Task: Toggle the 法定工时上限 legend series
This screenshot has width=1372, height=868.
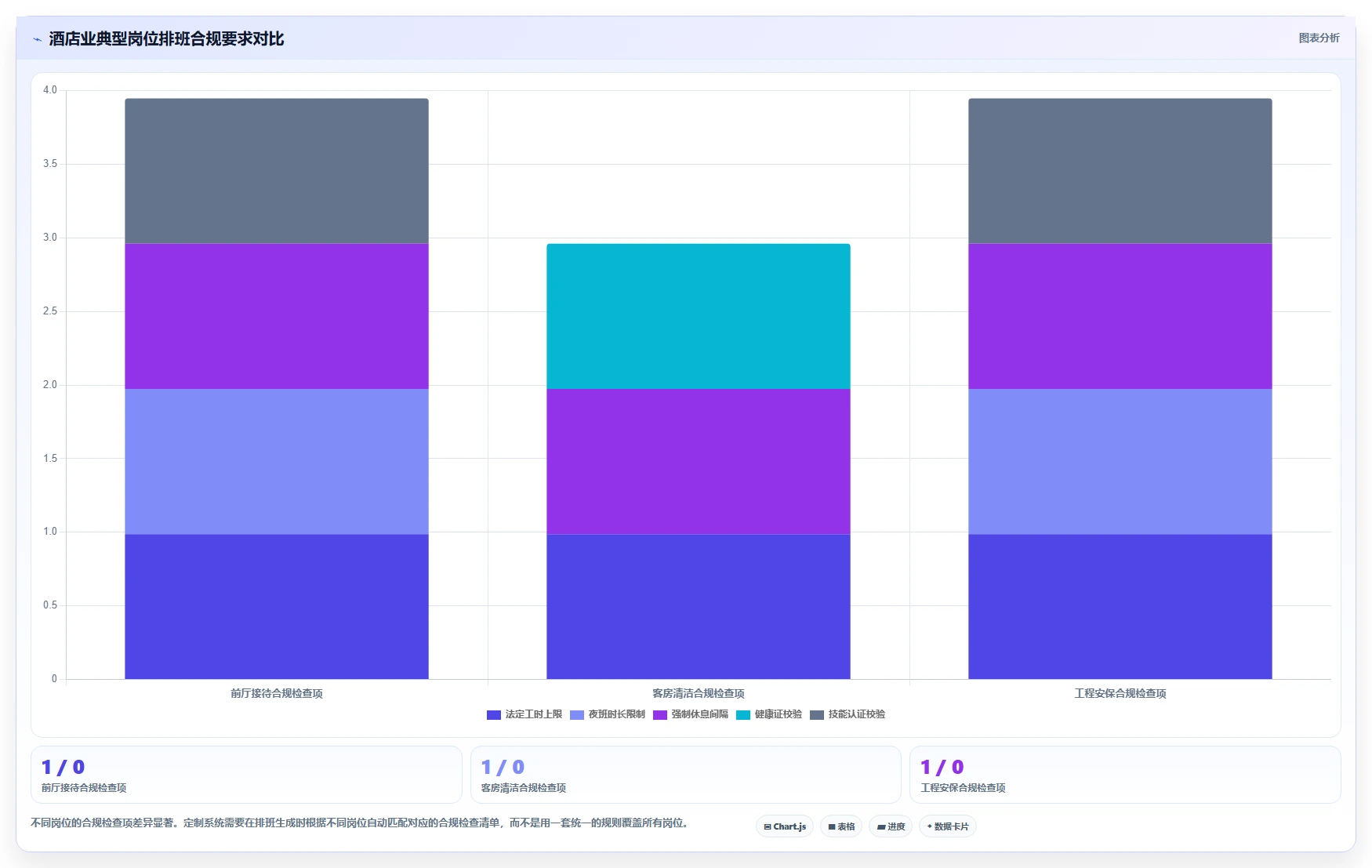Action: (524, 714)
